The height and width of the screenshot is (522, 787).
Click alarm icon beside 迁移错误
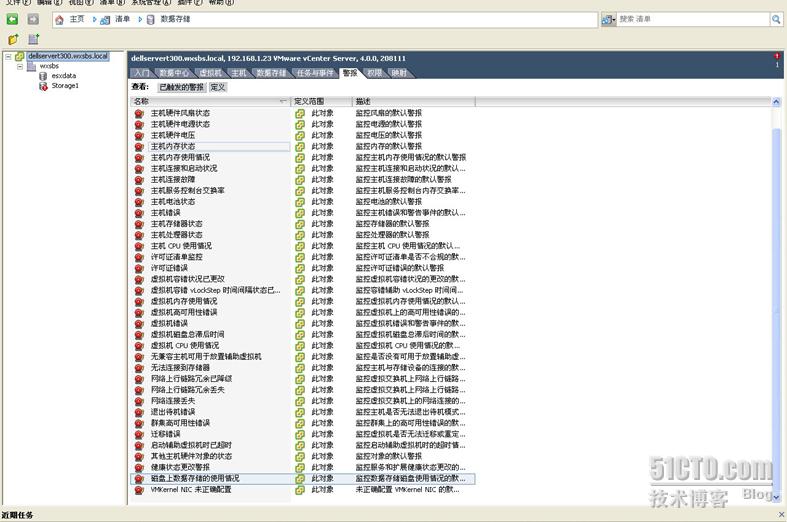139,434
